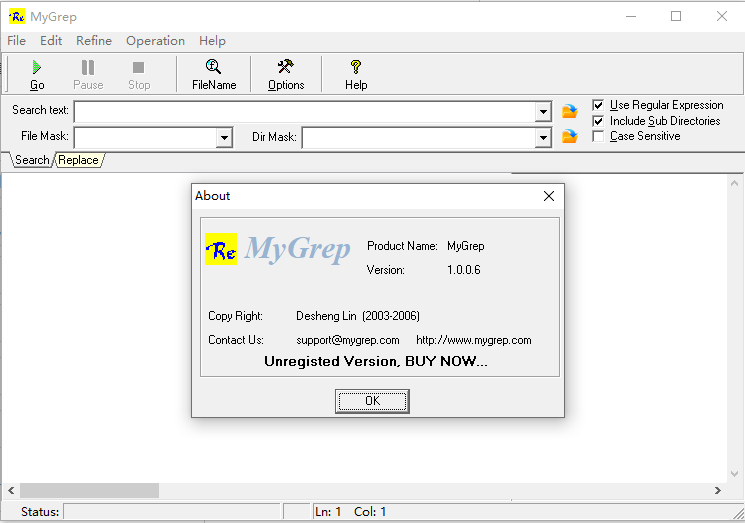Click the http://www.mygrep.com link
Viewport: 745px width, 523px height.
[474, 340]
